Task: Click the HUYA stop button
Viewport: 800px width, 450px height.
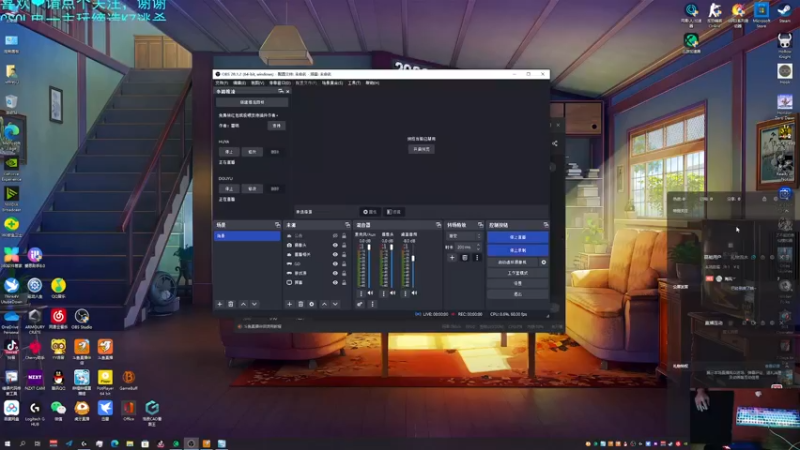Action: click(x=229, y=152)
